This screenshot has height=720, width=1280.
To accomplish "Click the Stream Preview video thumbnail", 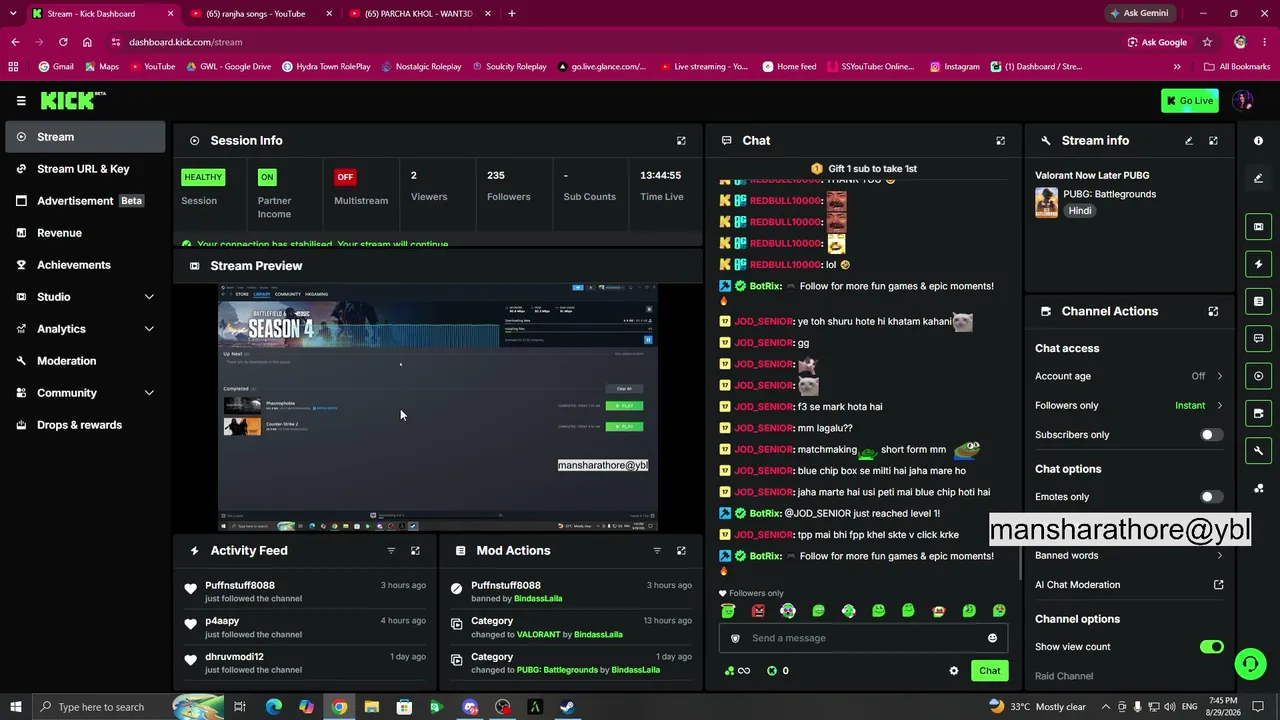I will [x=438, y=408].
